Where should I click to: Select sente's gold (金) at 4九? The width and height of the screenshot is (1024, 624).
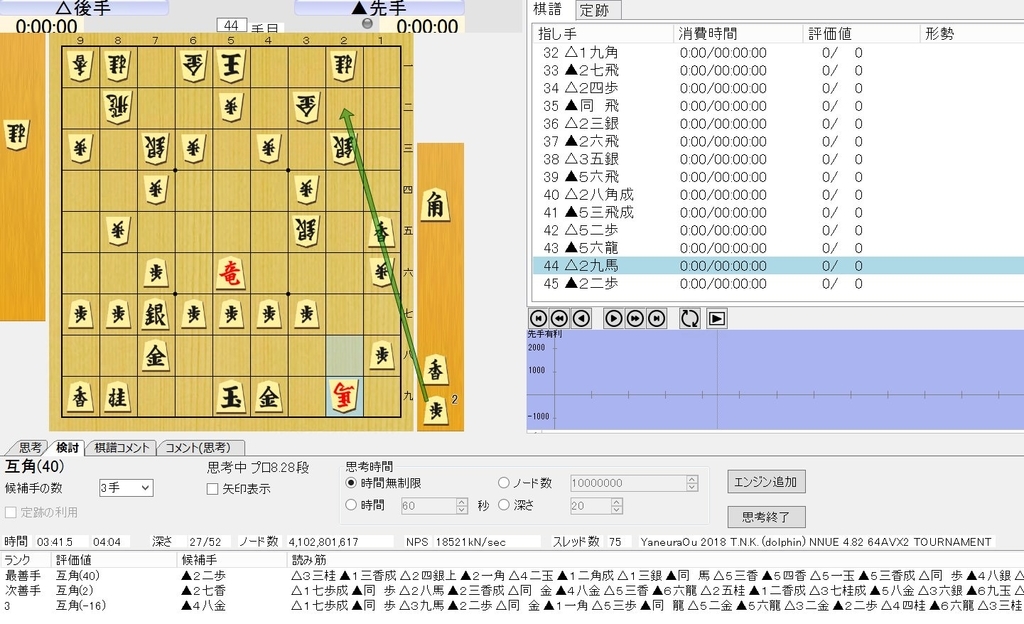pyautogui.click(x=268, y=396)
